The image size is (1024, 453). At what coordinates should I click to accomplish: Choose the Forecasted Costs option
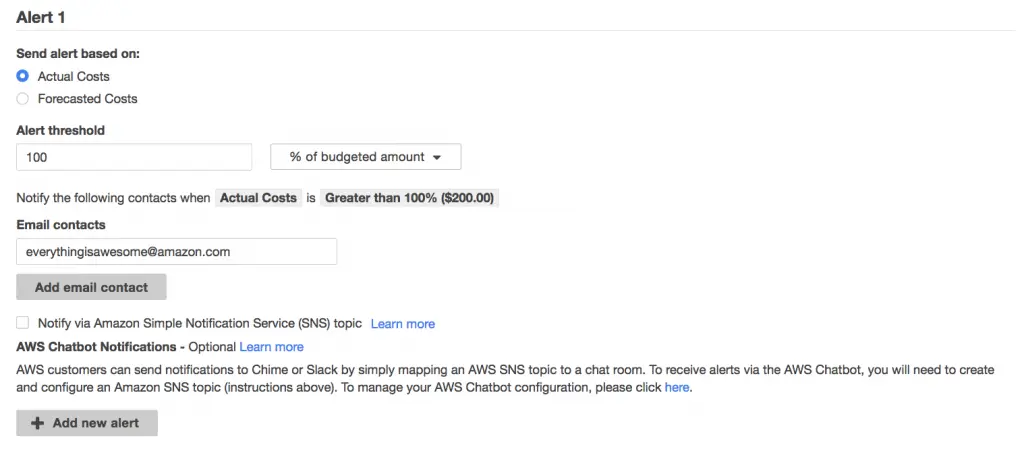[23, 99]
